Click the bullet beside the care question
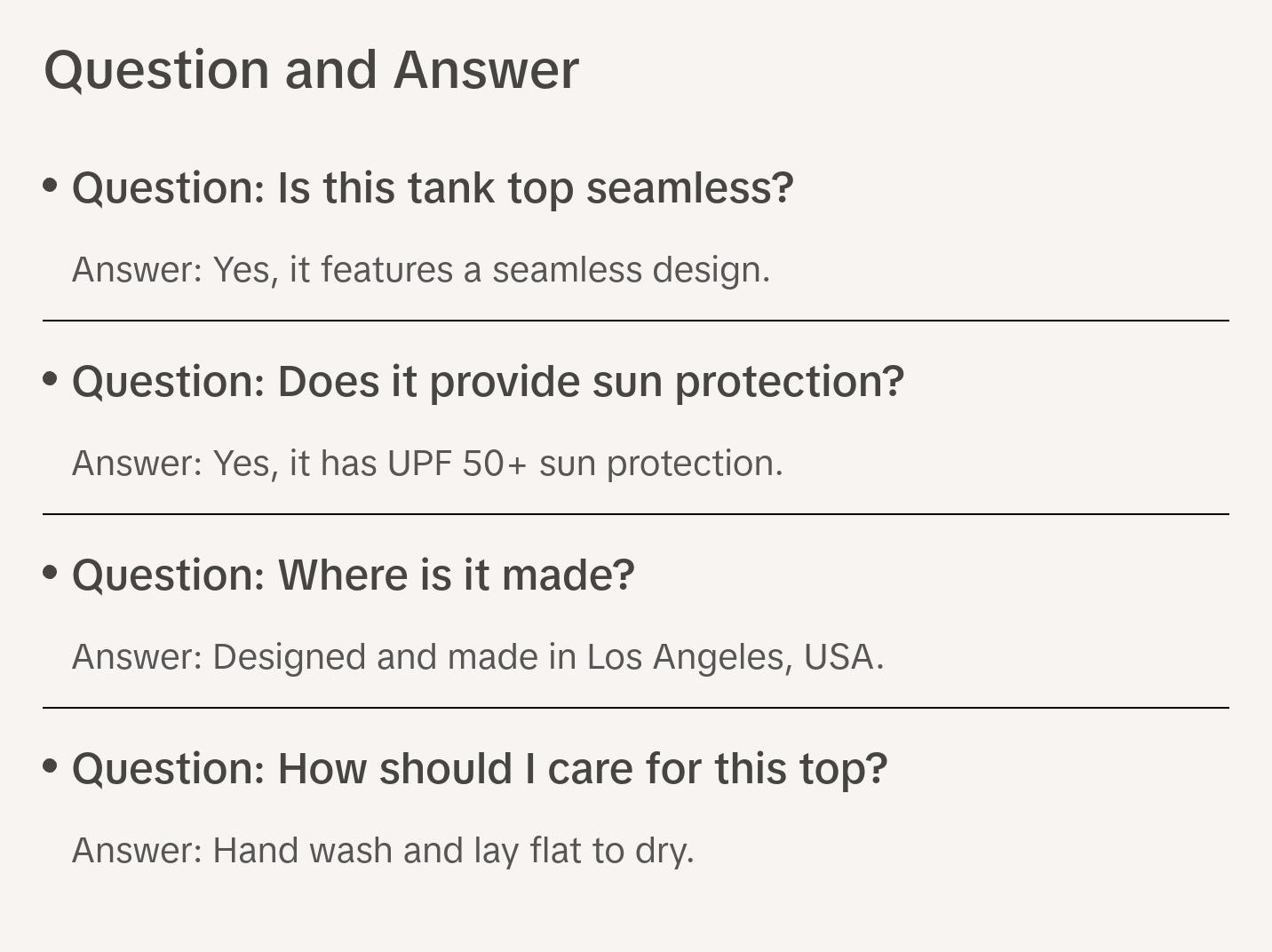 coord(51,766)
